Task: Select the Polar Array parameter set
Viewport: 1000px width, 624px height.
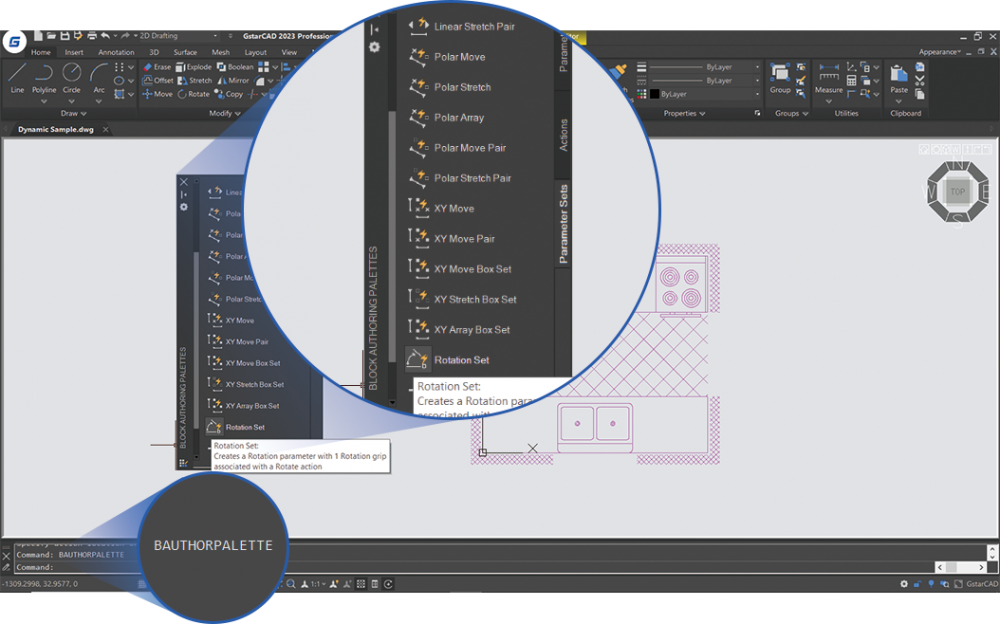Action: [x=446, y=117]
